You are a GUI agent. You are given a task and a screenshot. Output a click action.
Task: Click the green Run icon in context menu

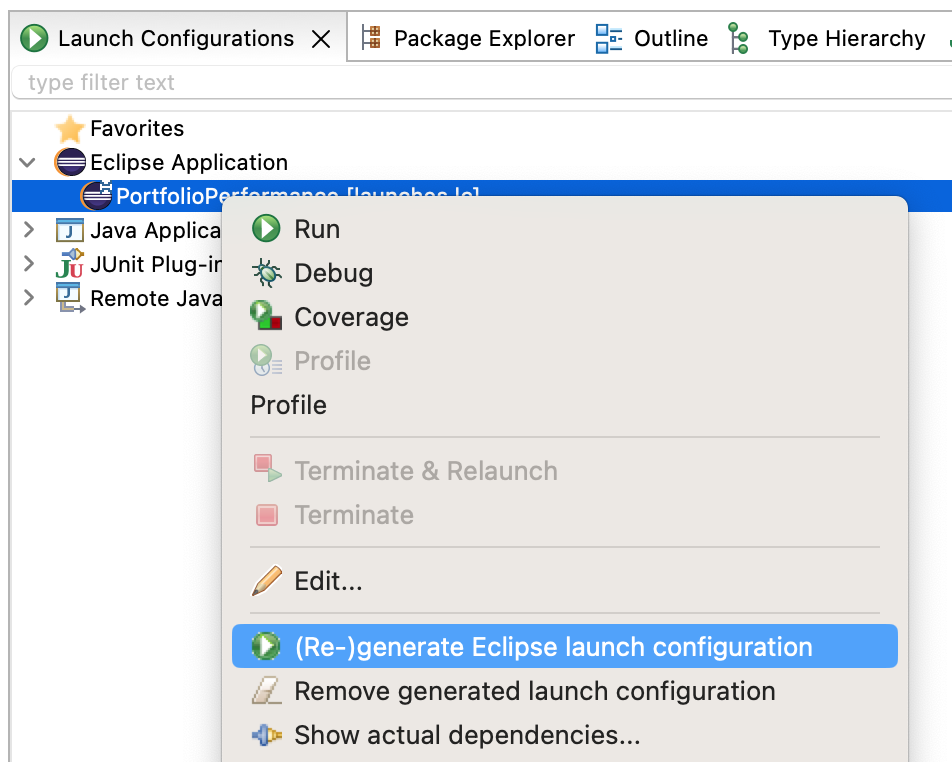266,229
